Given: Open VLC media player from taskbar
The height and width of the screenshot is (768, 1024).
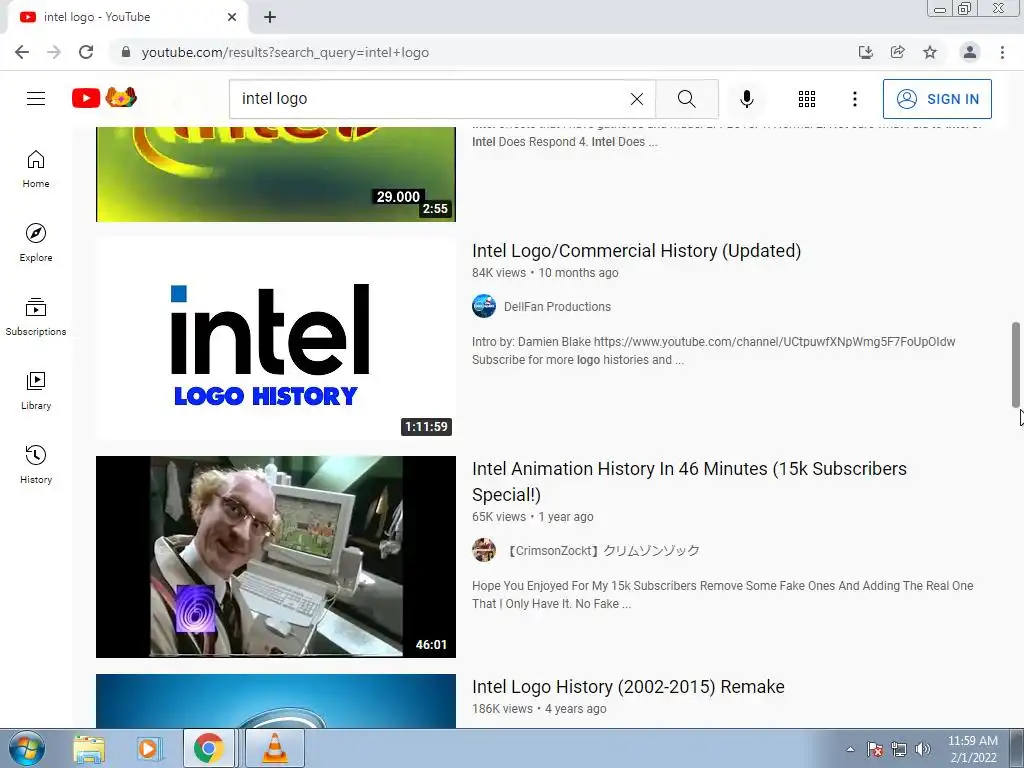Looking at the screenshot, I should click(x=274, y=748).
